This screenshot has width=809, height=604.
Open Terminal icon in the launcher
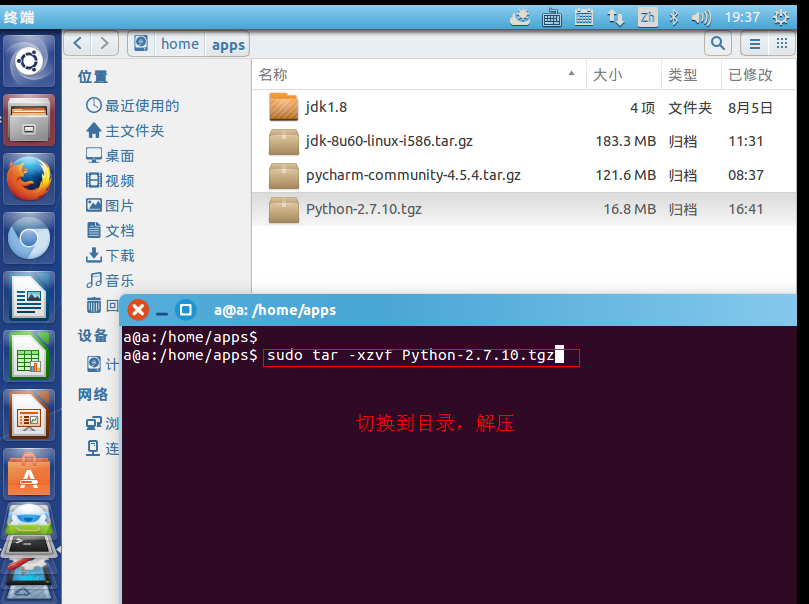pos(29,546)
